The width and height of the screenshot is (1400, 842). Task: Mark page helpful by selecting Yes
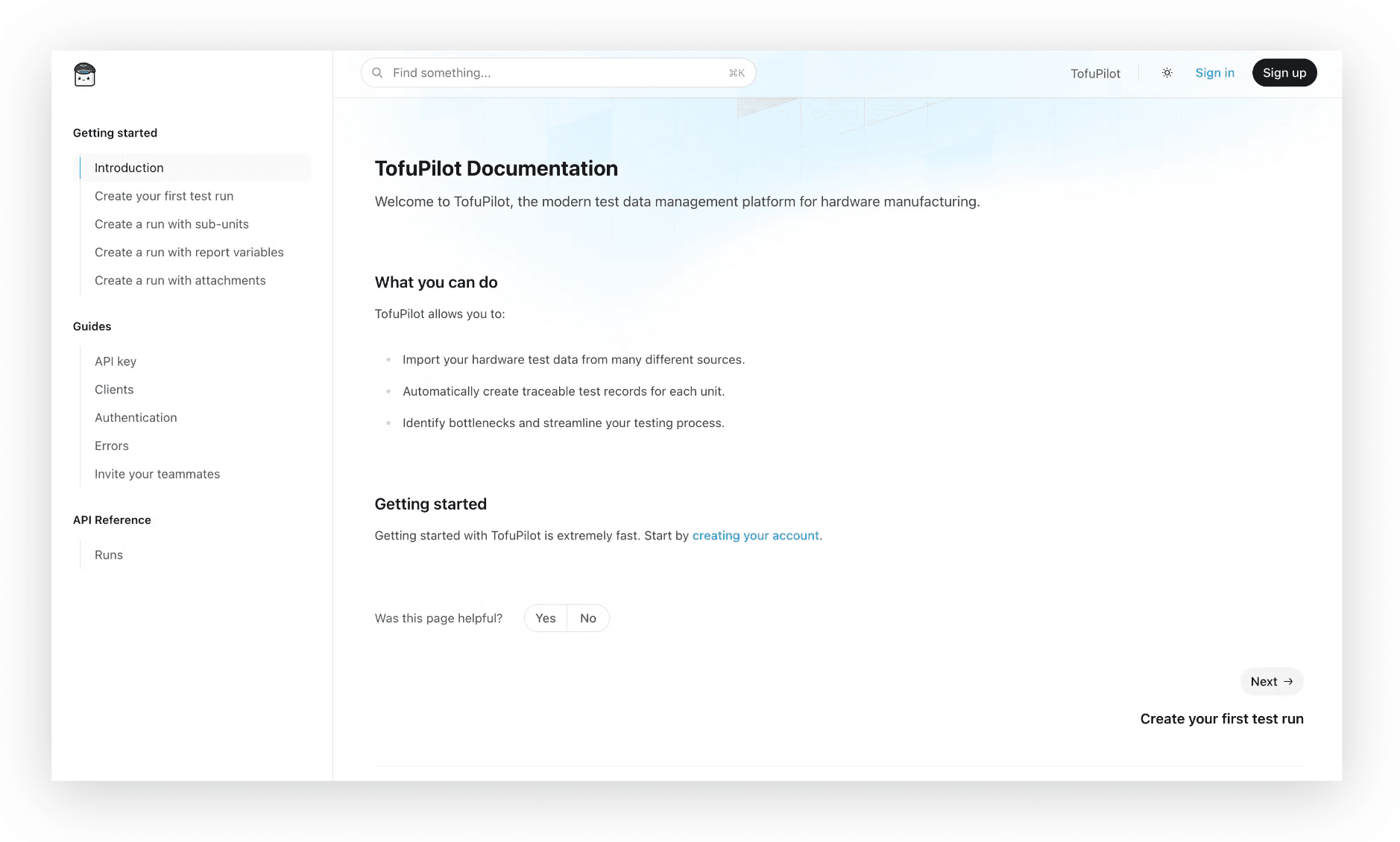click(x=545, y=618)
